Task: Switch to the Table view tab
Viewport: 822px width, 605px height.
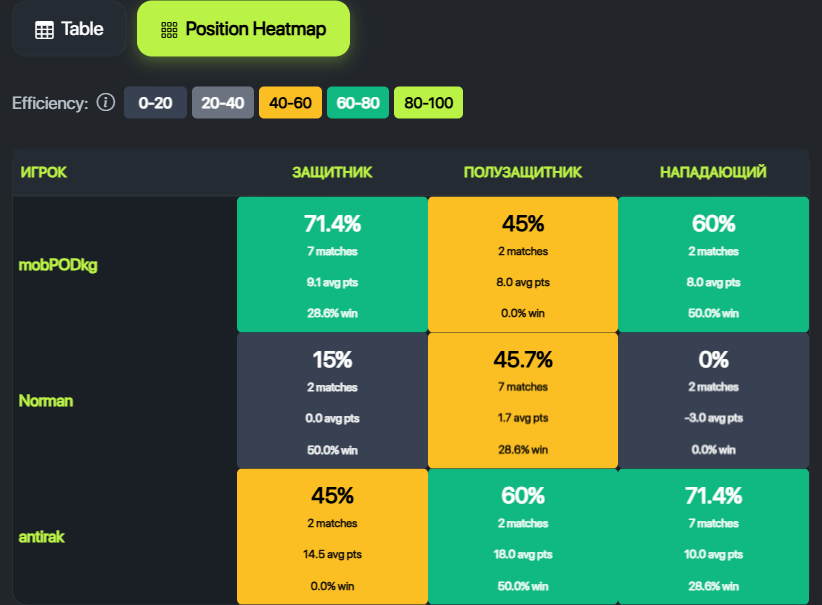Action: tap(69, 29)
